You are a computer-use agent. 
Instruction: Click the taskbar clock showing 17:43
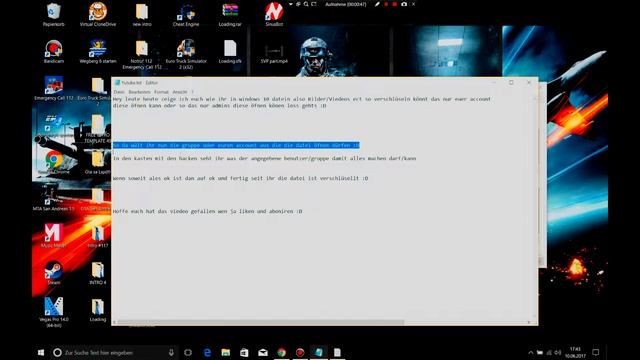click(x=575, y=352)
